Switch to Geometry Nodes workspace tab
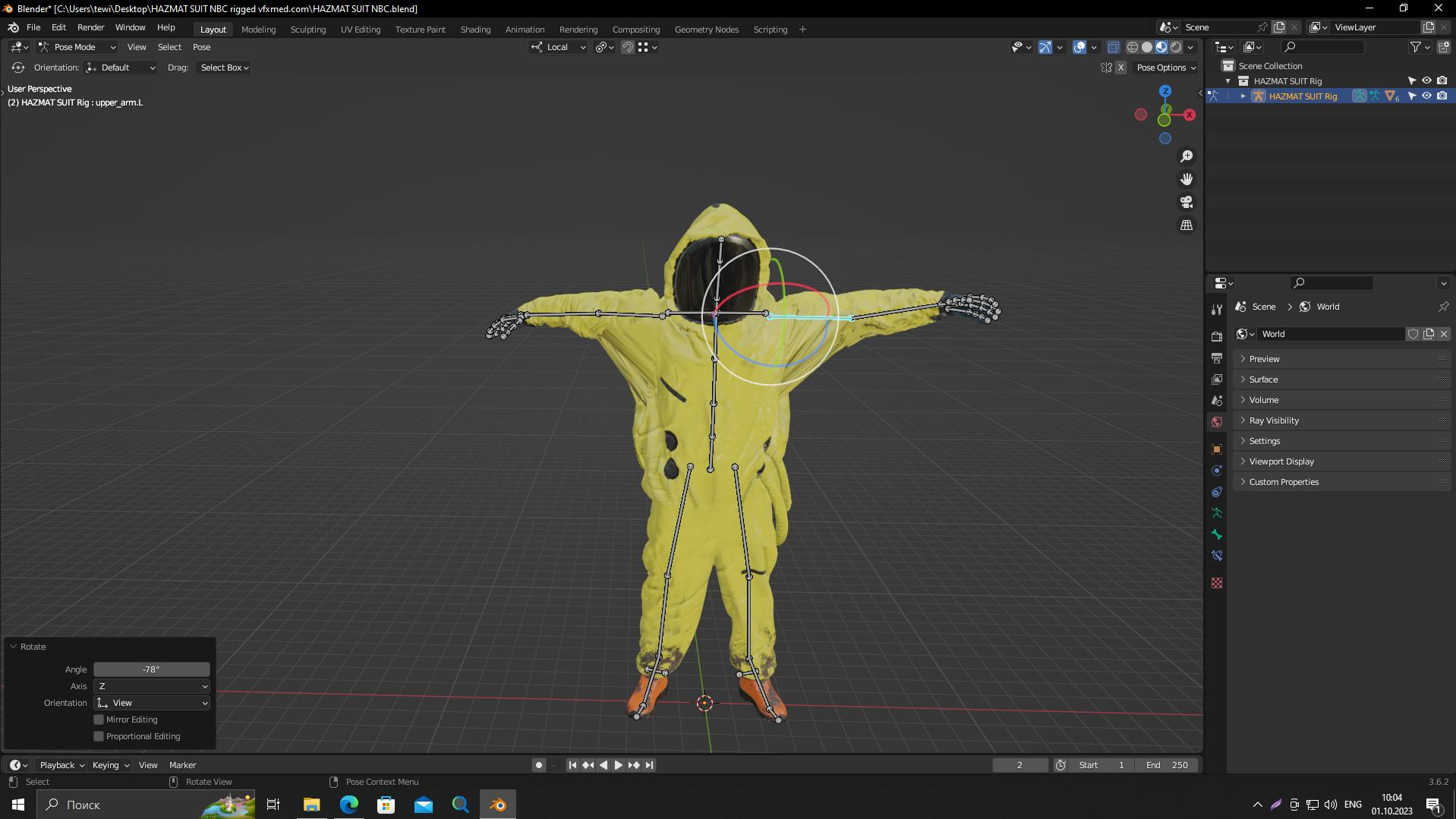The height and width of the screenshot is (819, 1456). 706,30
